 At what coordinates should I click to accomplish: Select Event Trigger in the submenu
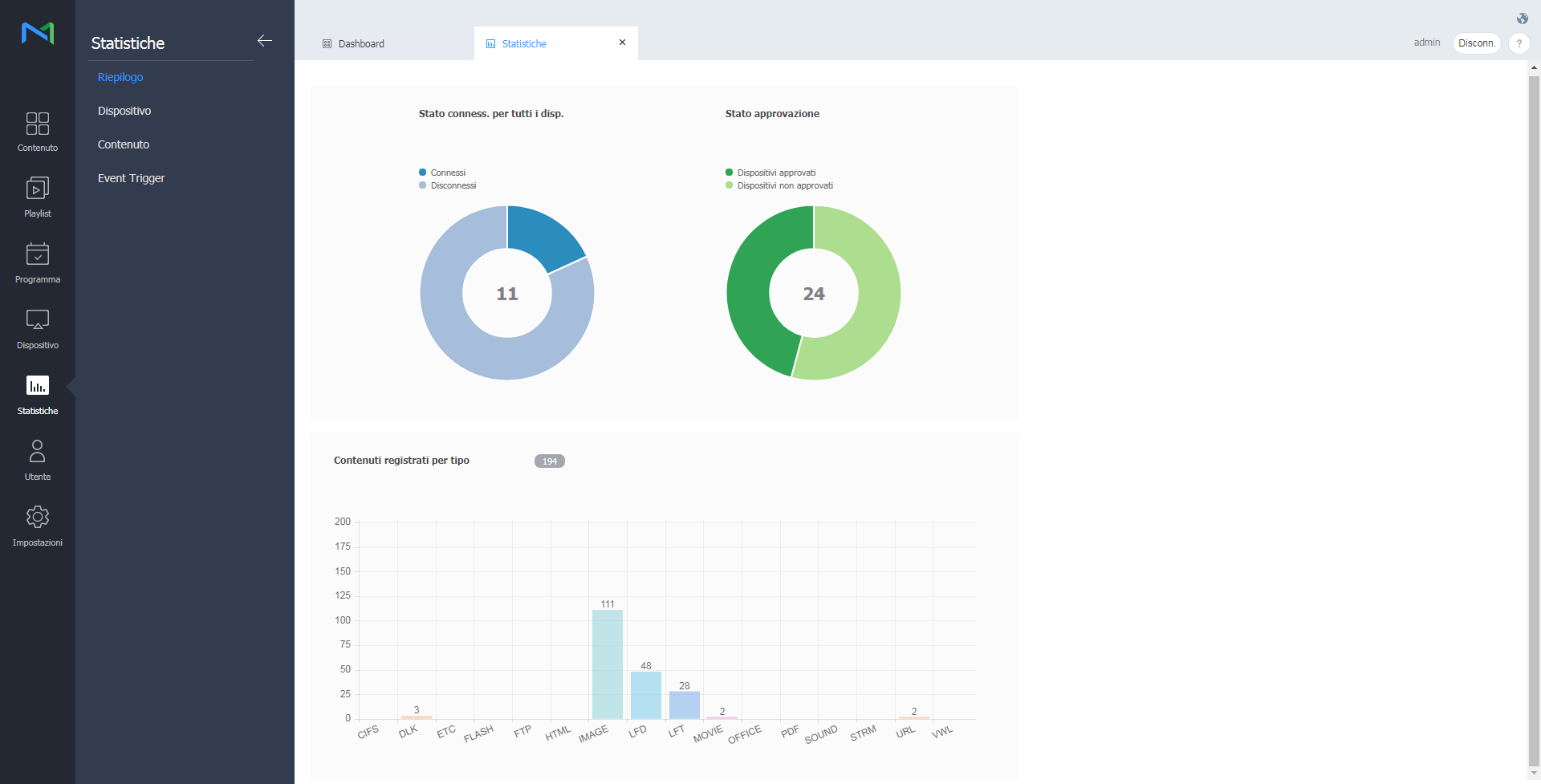[x=131, y=178]
